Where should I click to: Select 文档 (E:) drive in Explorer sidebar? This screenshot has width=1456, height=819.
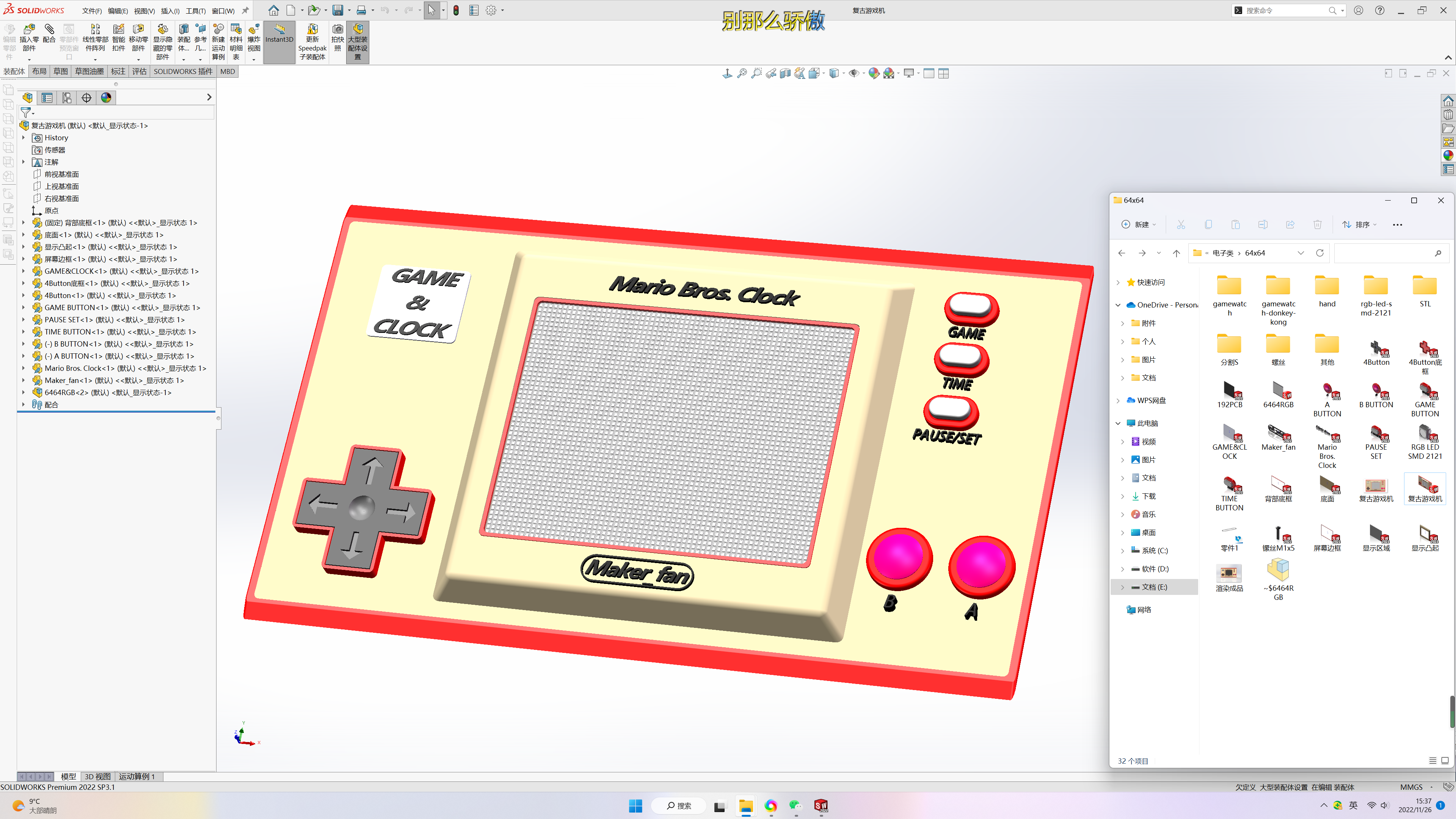tap(1154, 587)
